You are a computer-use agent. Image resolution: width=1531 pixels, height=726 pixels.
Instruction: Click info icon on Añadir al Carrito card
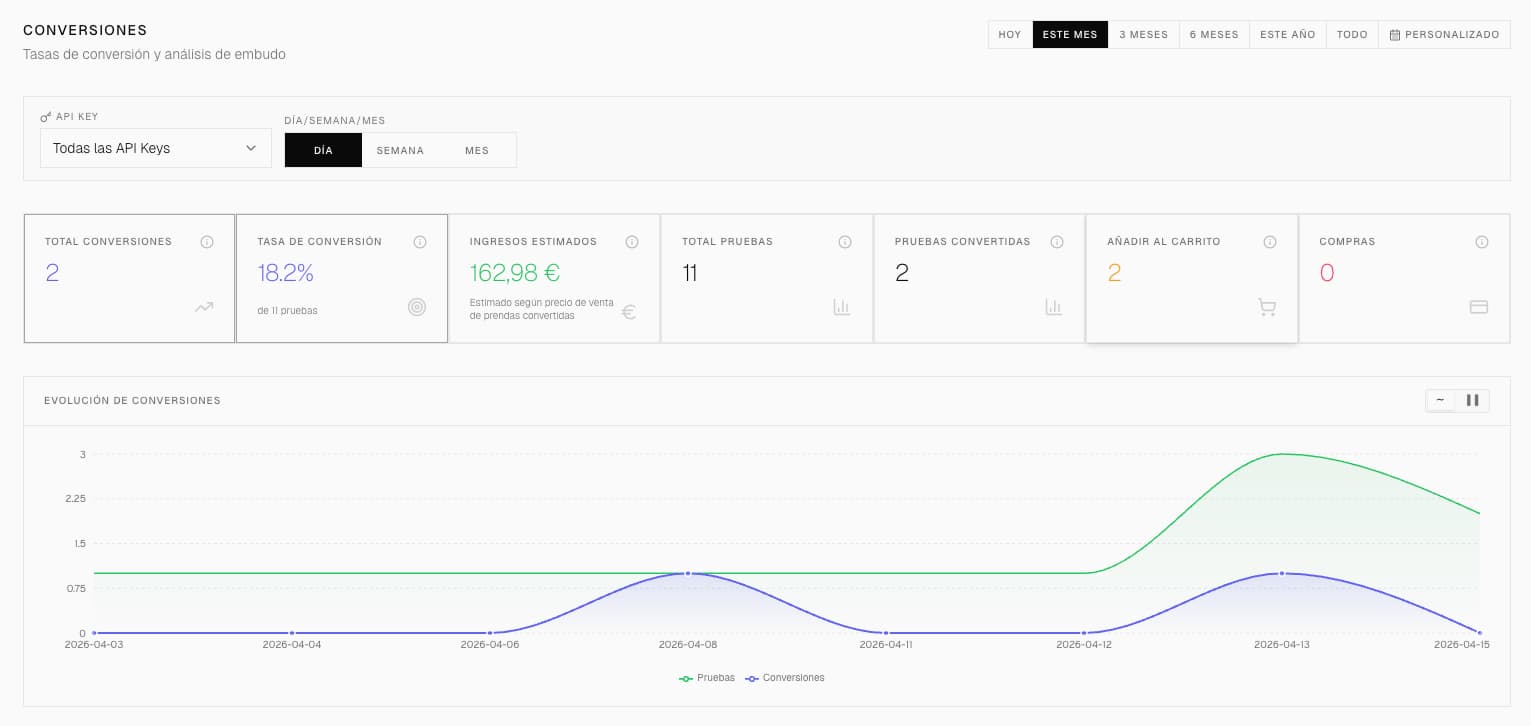pos(1270,242)
